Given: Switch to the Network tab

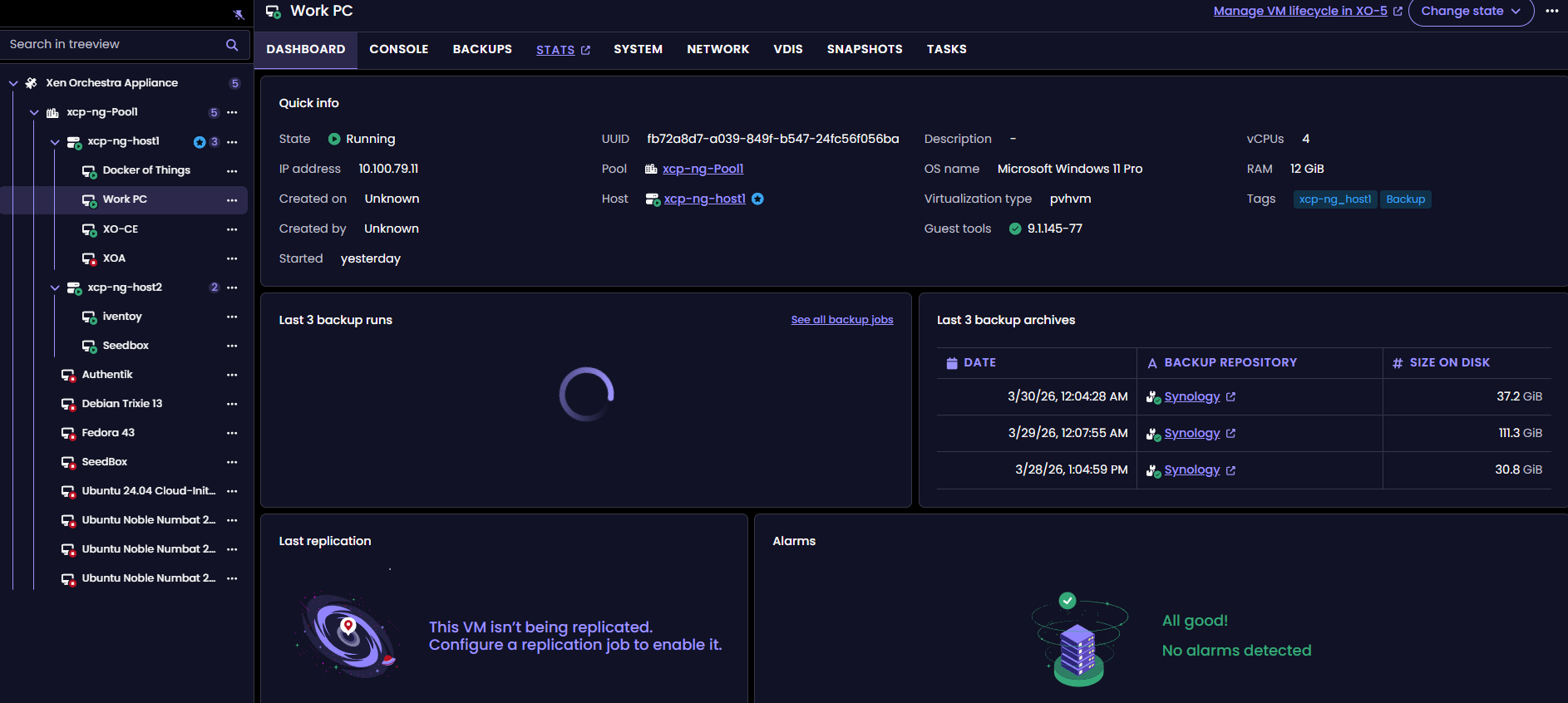Looking at the screenshot, I should [718, 50].
